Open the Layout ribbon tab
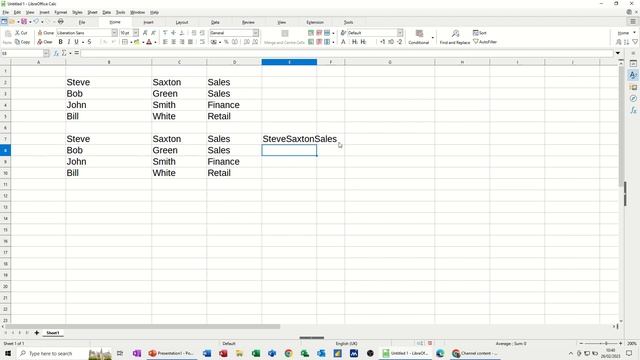The height and width of the screenshot is (360, 640). (x=182, y=22)
